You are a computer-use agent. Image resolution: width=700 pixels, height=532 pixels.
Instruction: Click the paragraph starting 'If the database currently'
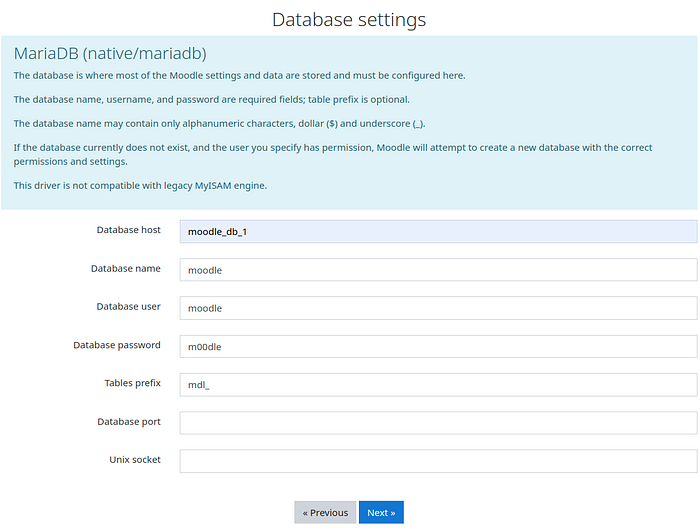333,154
